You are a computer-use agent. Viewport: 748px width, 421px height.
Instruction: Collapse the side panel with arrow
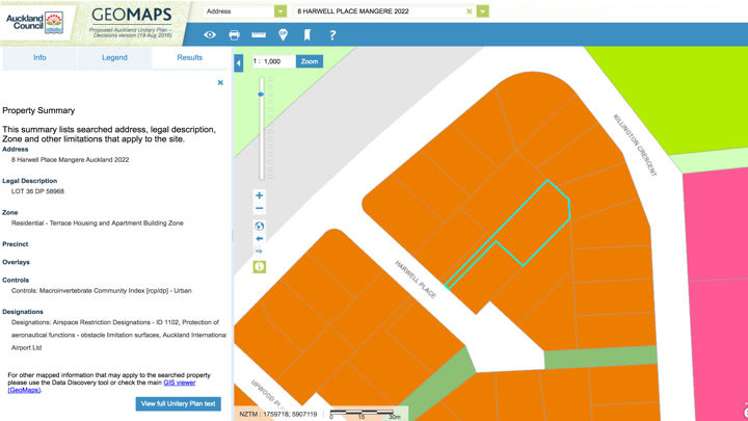click(x=239, y=63)
